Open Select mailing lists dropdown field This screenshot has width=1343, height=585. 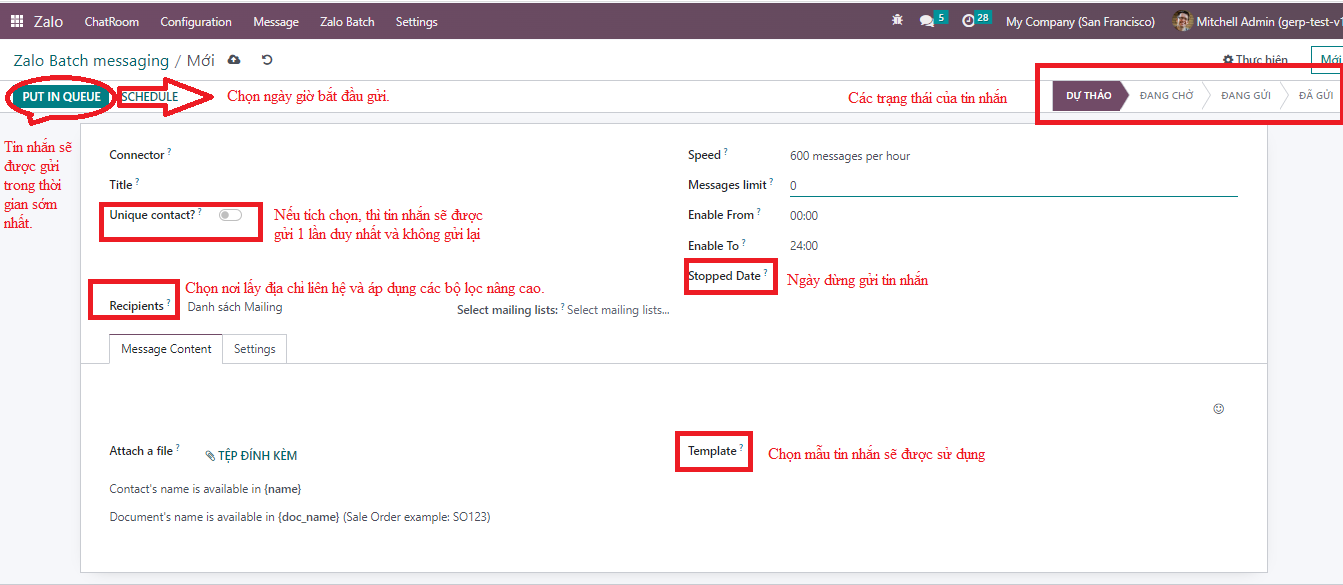point(618,310)
